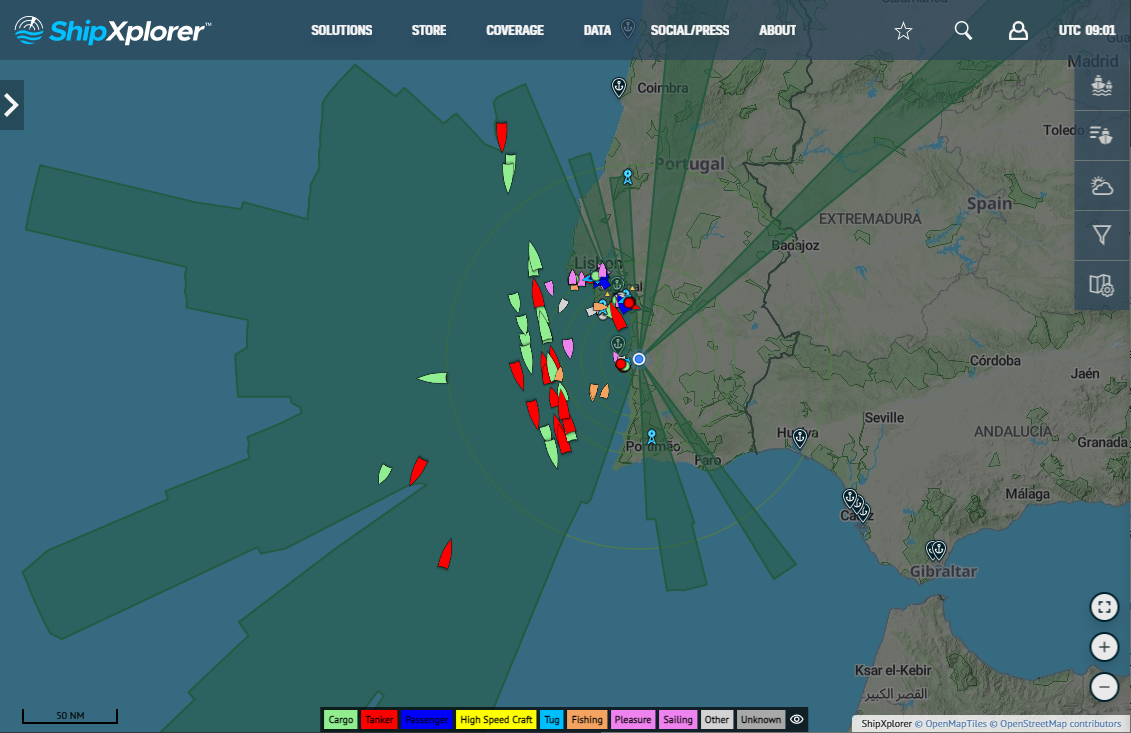The height and width of the screenshot is (733, 1131).
Task: Open the ship list panel icon
Action: 1102,134
